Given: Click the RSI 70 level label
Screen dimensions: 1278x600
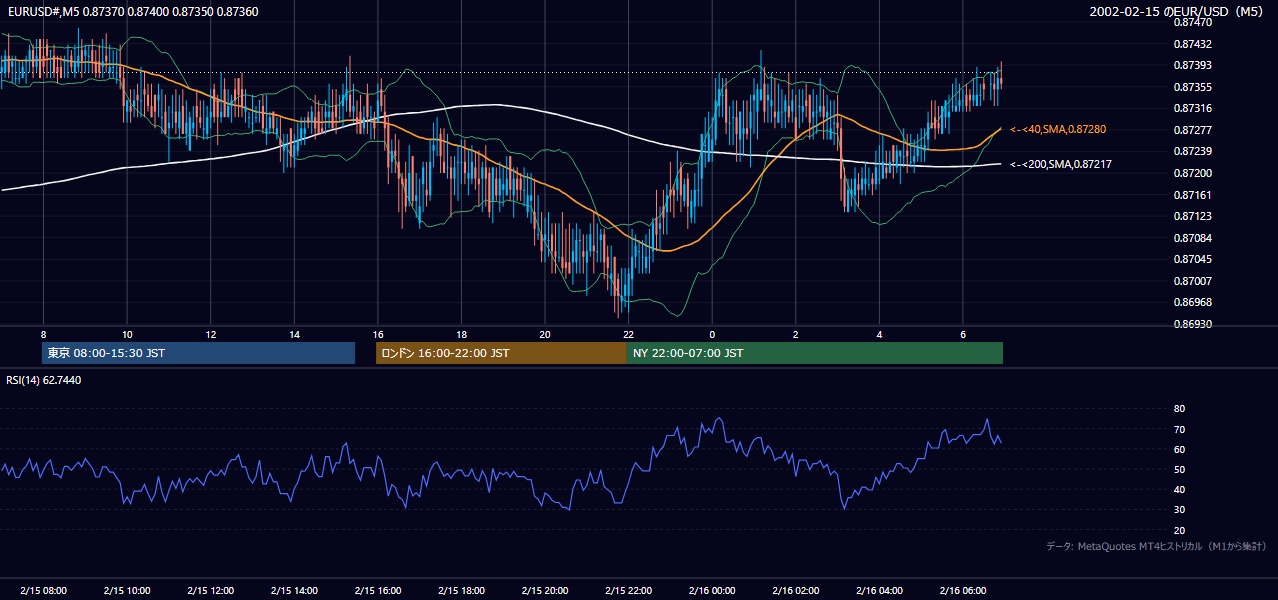Looking at the screenshot, I should point(1179,429).
